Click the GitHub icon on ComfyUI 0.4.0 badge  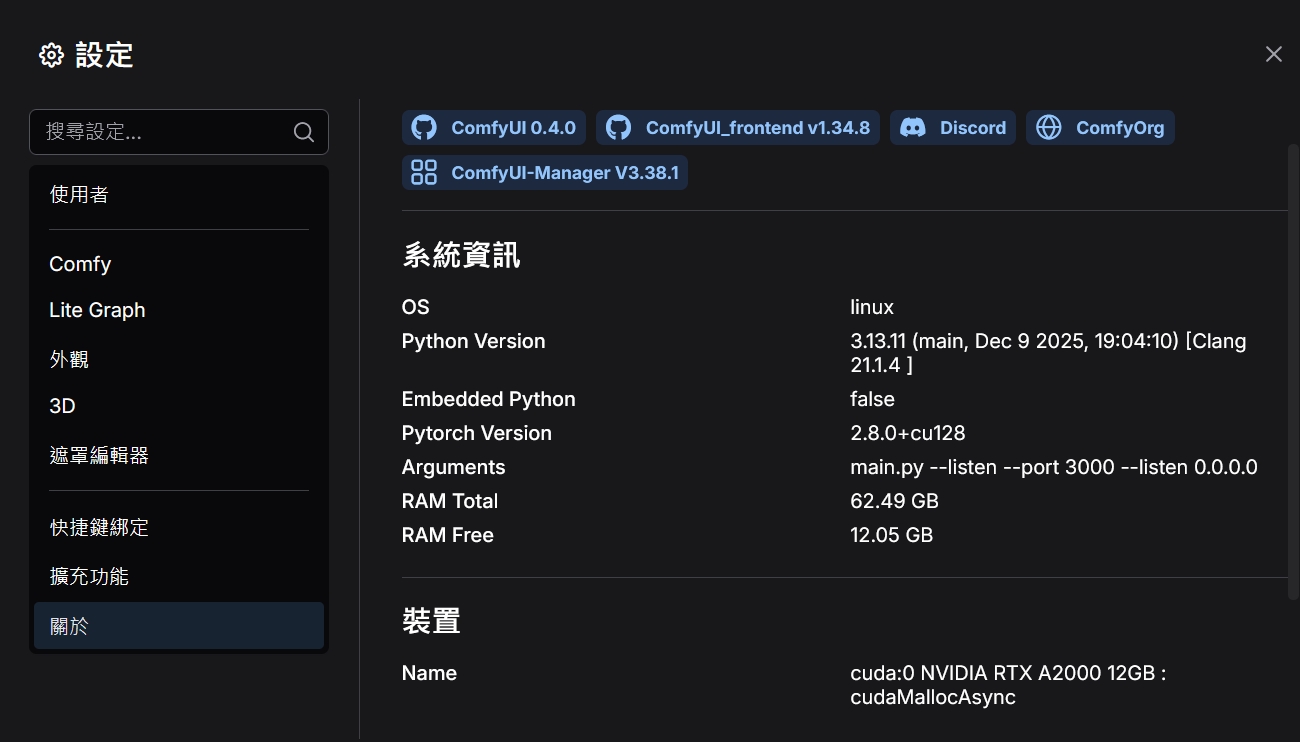pos(424,128)
